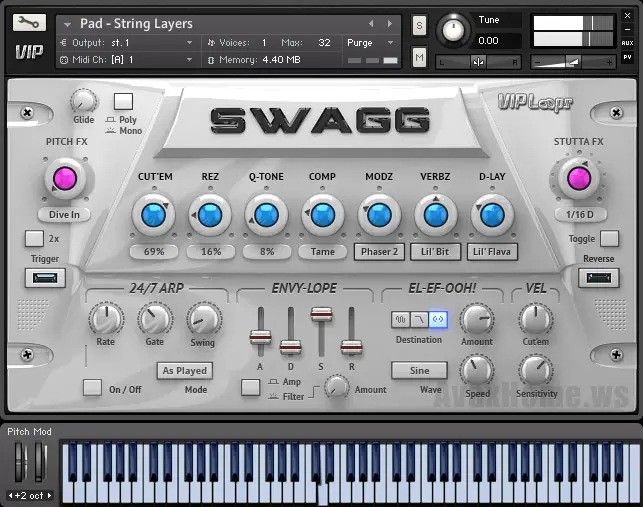Click the 8% Q-TONE value field
The height and width of the screenshot is (507, 643).
coord(267,251)
